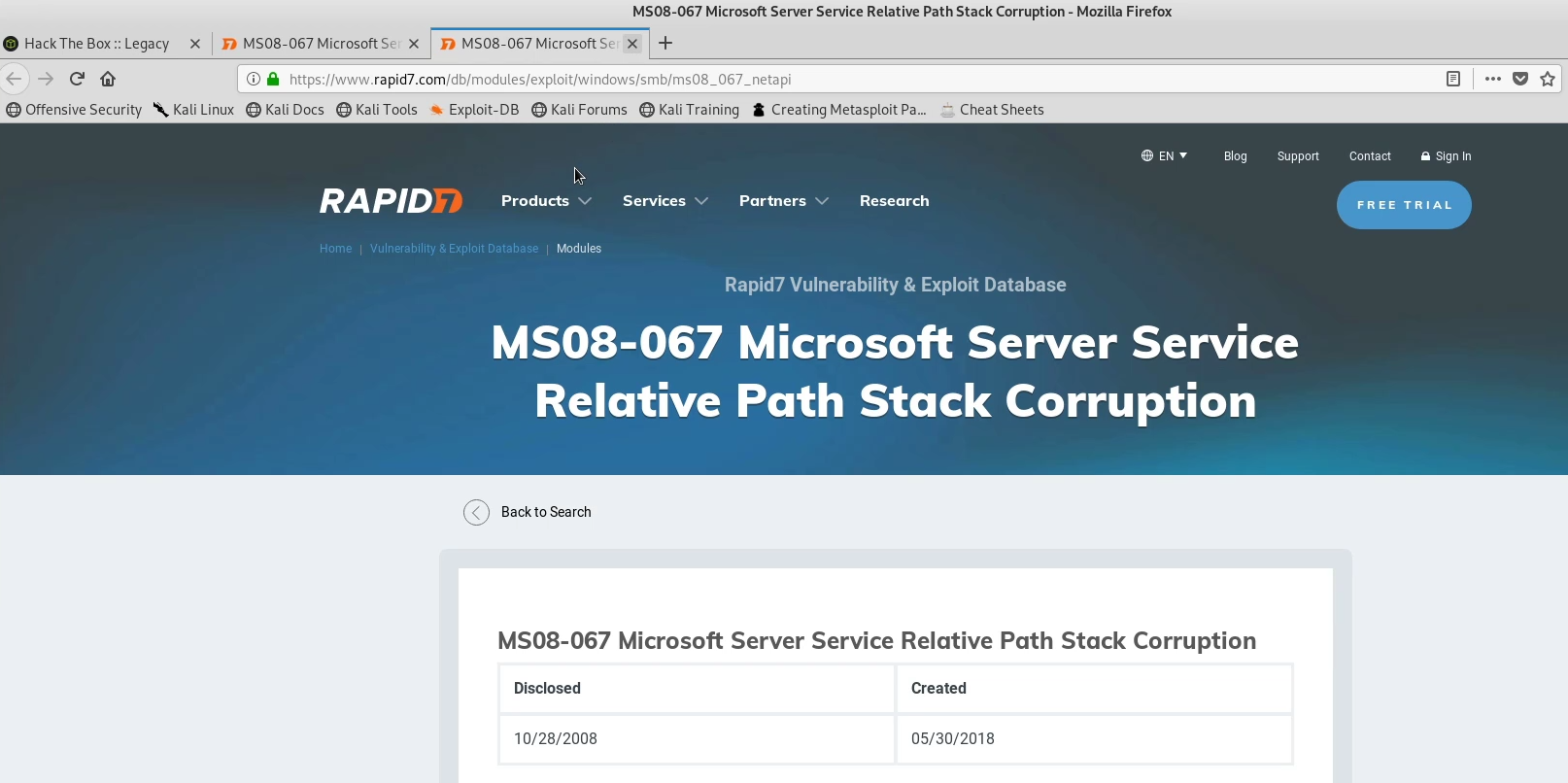Open a new tab with plus button
The width and height of the screenshot is (1568, 783).
coord(665,43)
